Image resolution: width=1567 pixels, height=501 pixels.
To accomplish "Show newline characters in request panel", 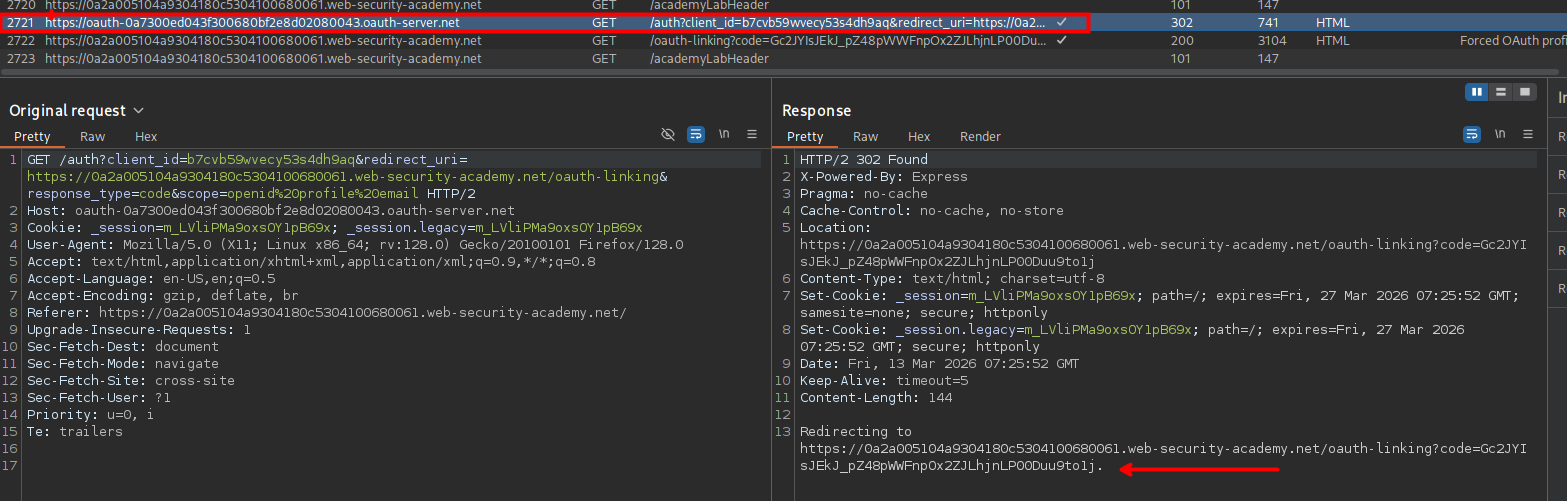I will 724,134.
